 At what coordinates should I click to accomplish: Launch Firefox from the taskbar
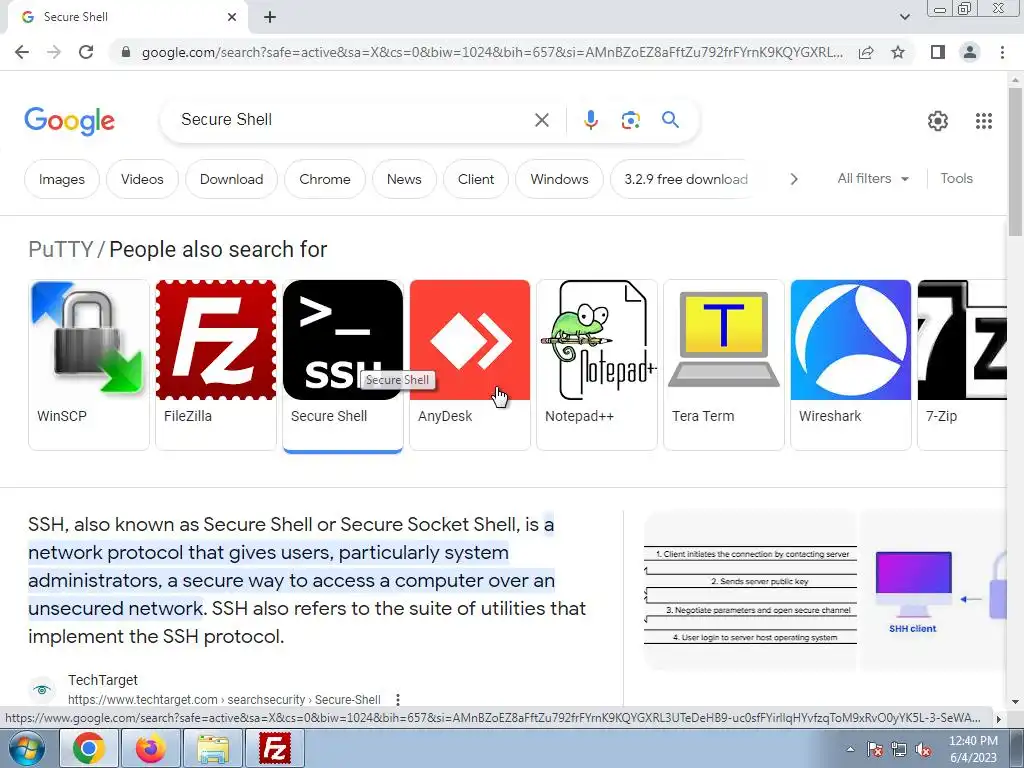(x=150, y=748)
